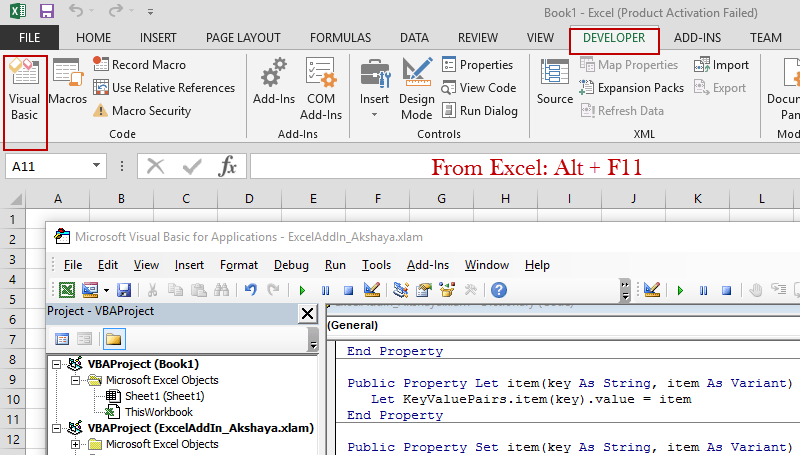The image size is (800, 455).
Task: Open Properties Window icon in VBA toolbar
Action: [423, 290]
